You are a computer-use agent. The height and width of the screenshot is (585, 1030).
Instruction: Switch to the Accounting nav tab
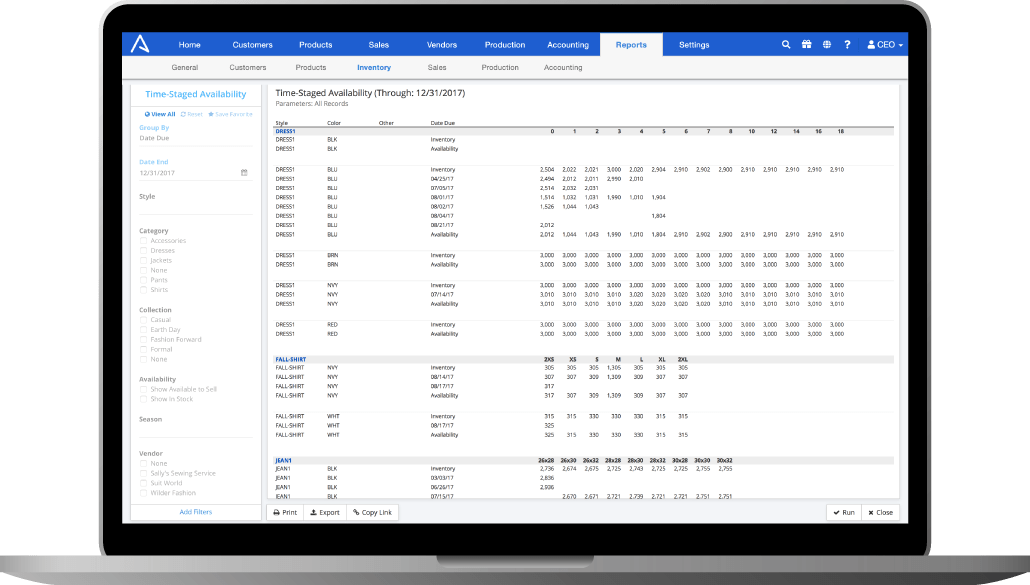pyautogui.click(x=567, y=44)
